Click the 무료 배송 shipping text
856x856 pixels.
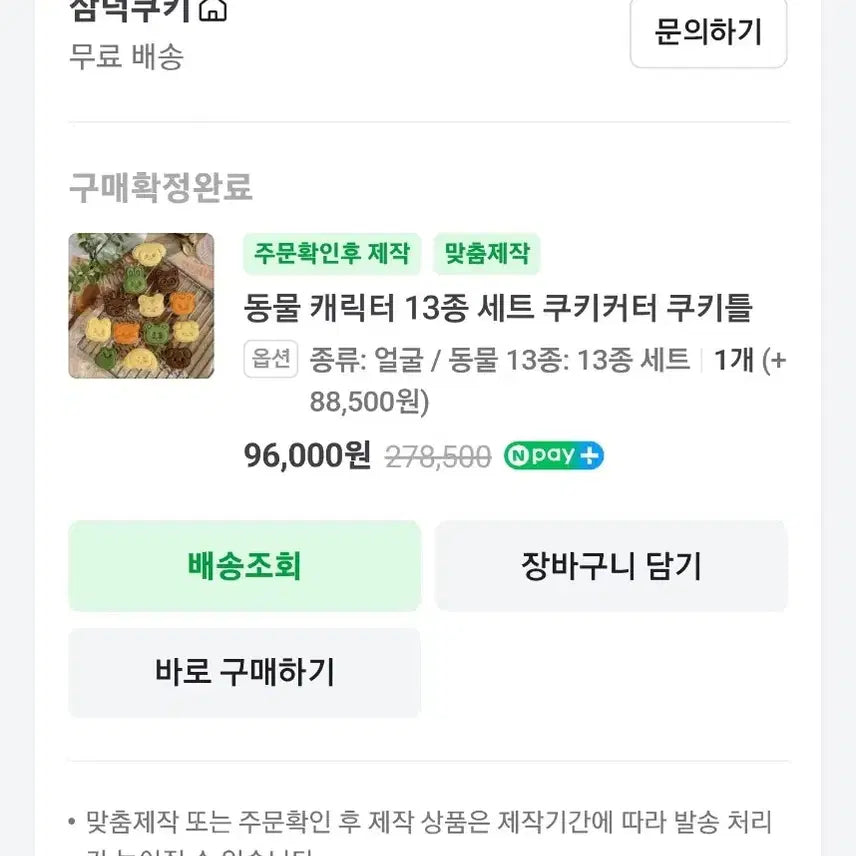click(126, 57)
